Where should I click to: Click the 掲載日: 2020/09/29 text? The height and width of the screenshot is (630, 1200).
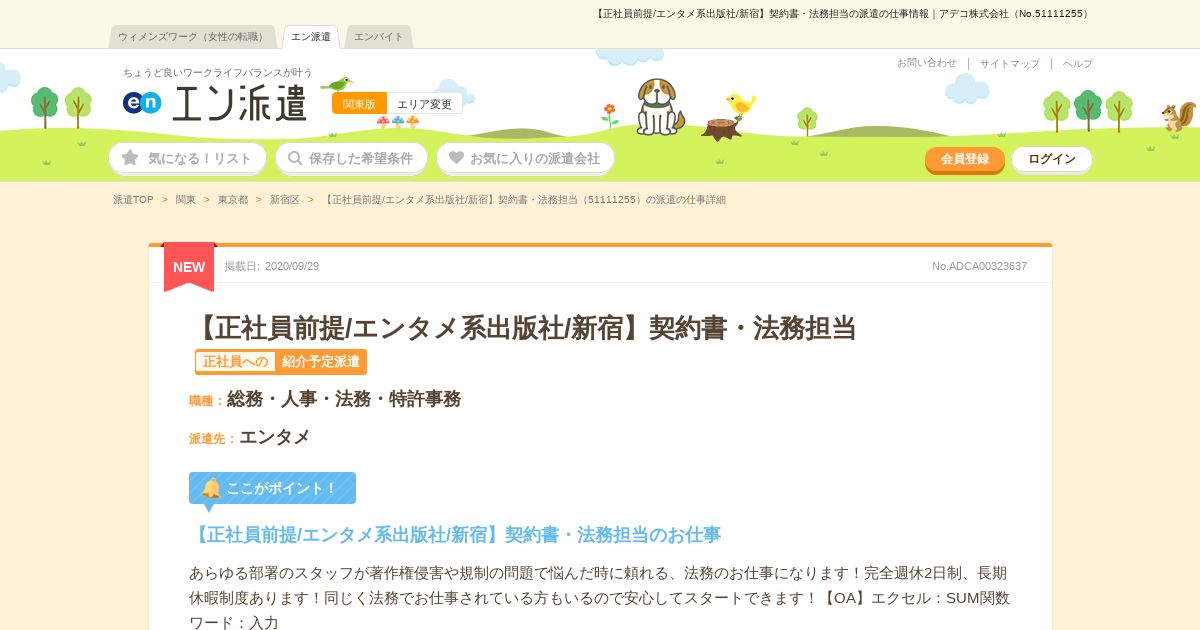pos(272,266)
